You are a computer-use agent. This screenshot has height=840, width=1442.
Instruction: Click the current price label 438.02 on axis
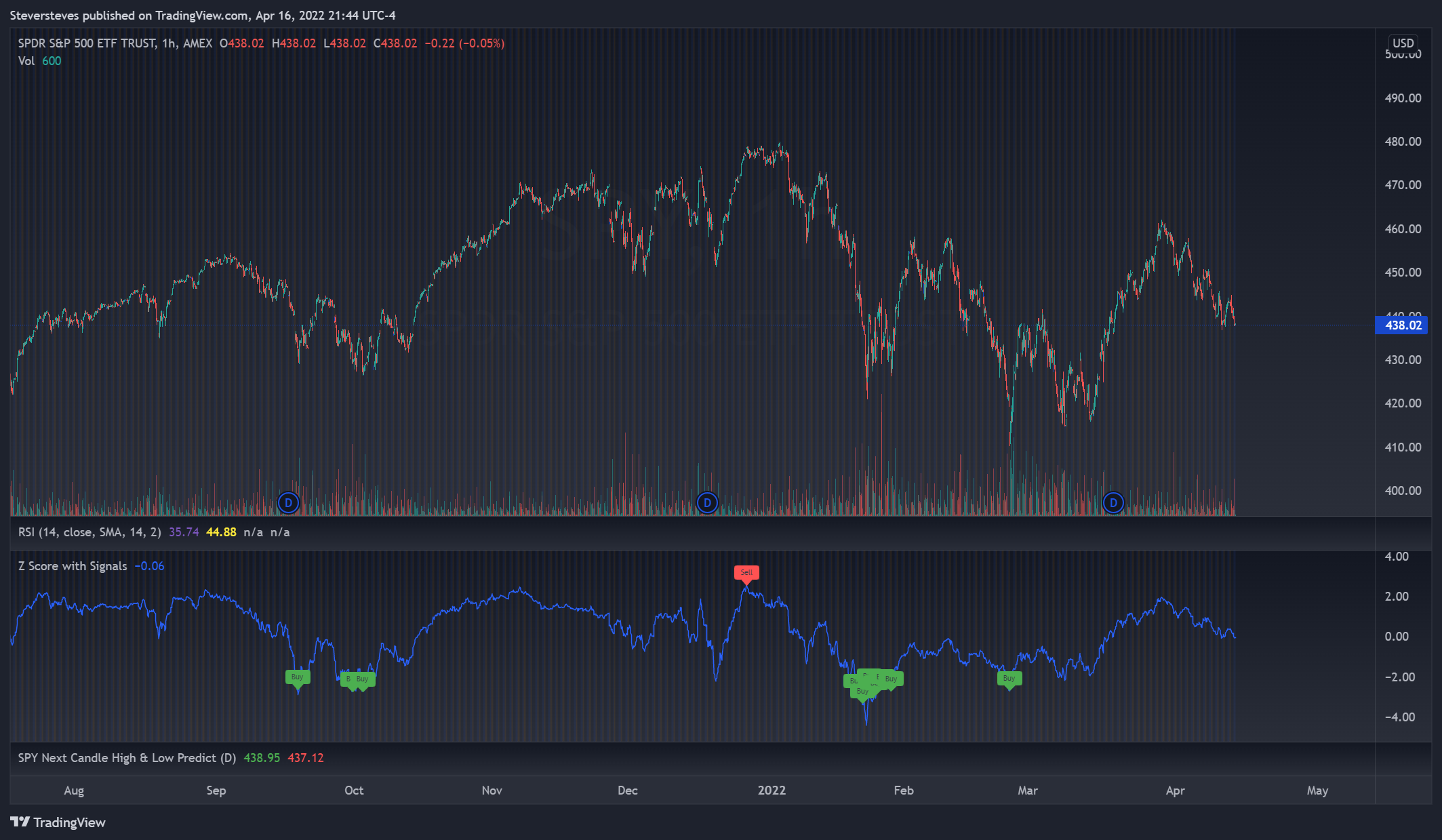coord(1401,325)
